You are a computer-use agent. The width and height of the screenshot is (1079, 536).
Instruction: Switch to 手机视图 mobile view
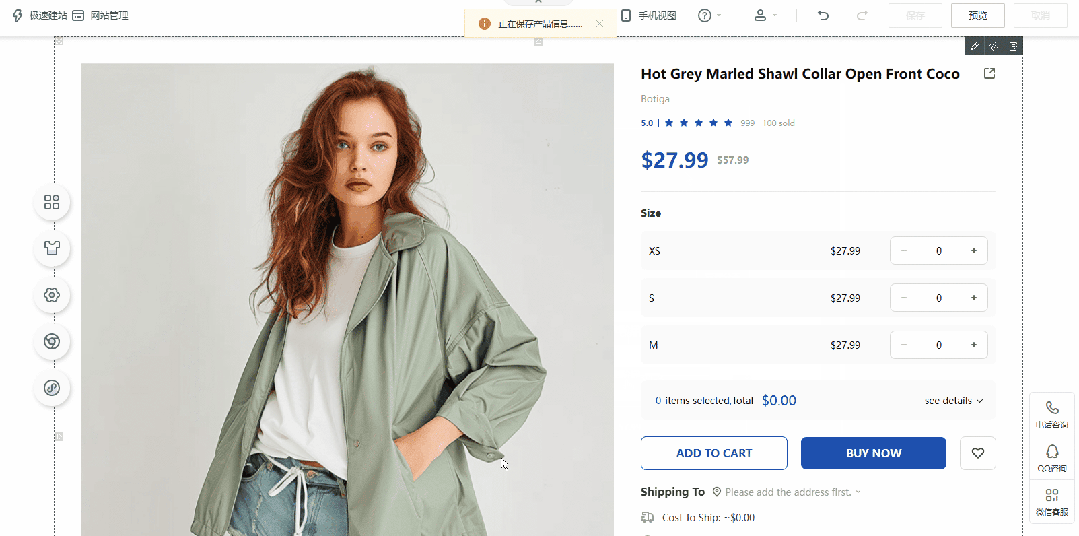(x=648, y=16)
